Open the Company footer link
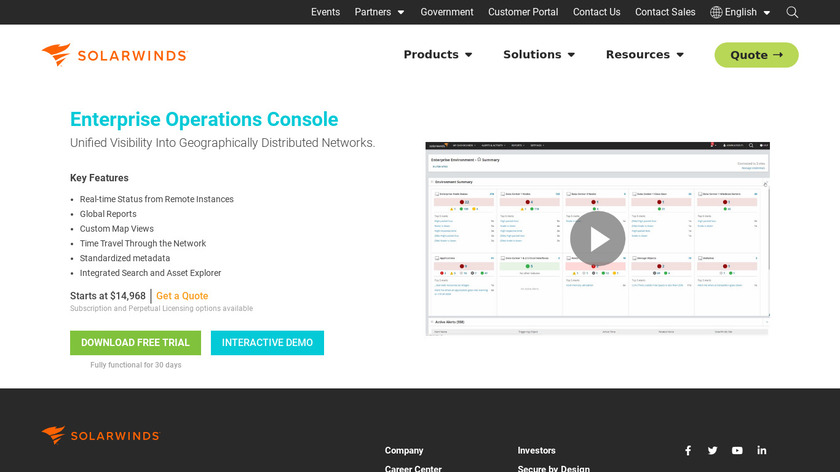The width and height of the screenshot is (840, 472). [404, 451]
